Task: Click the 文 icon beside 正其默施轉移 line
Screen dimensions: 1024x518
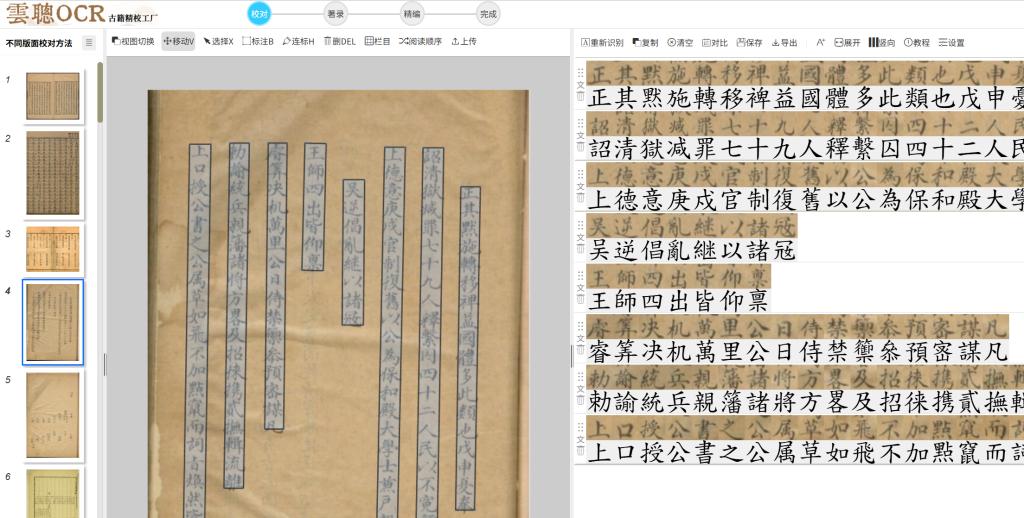Action: pos(580,85)
